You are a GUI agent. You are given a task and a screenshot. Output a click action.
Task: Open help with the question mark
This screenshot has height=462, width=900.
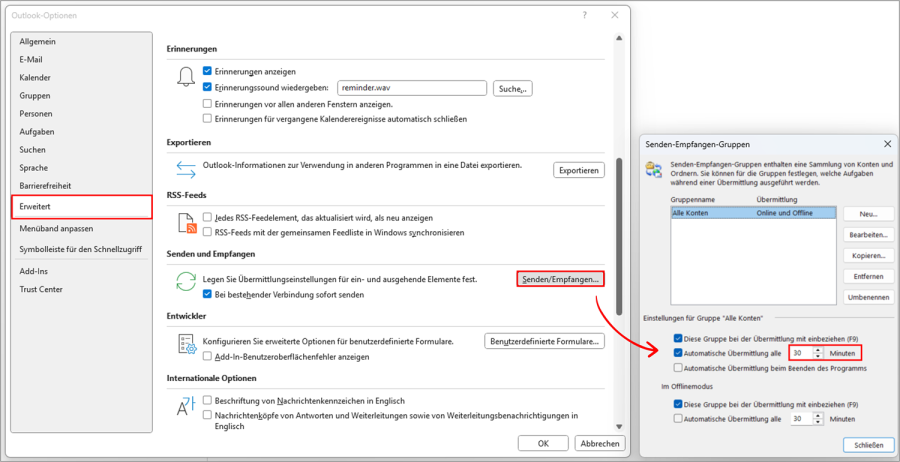click(x=584, y=15)
